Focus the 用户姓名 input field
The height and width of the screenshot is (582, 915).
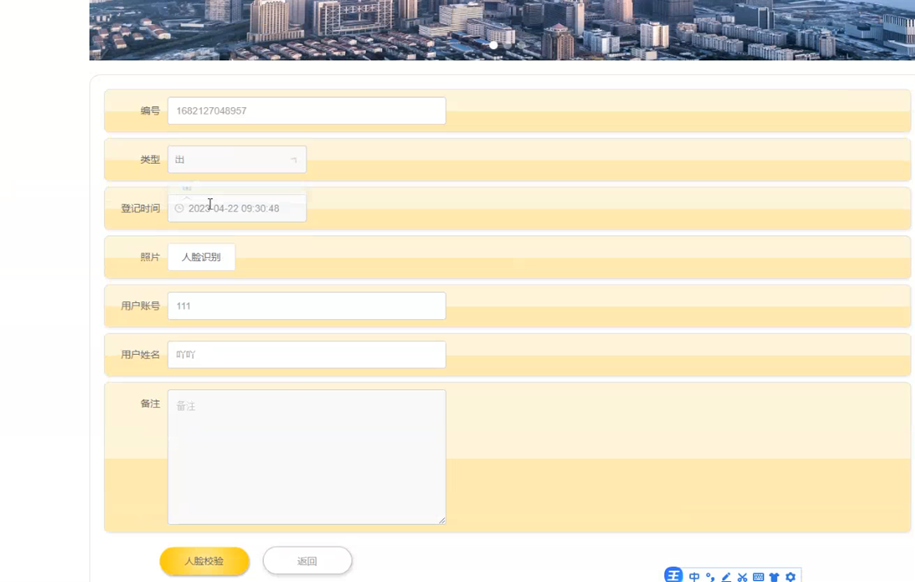point(307,354)
